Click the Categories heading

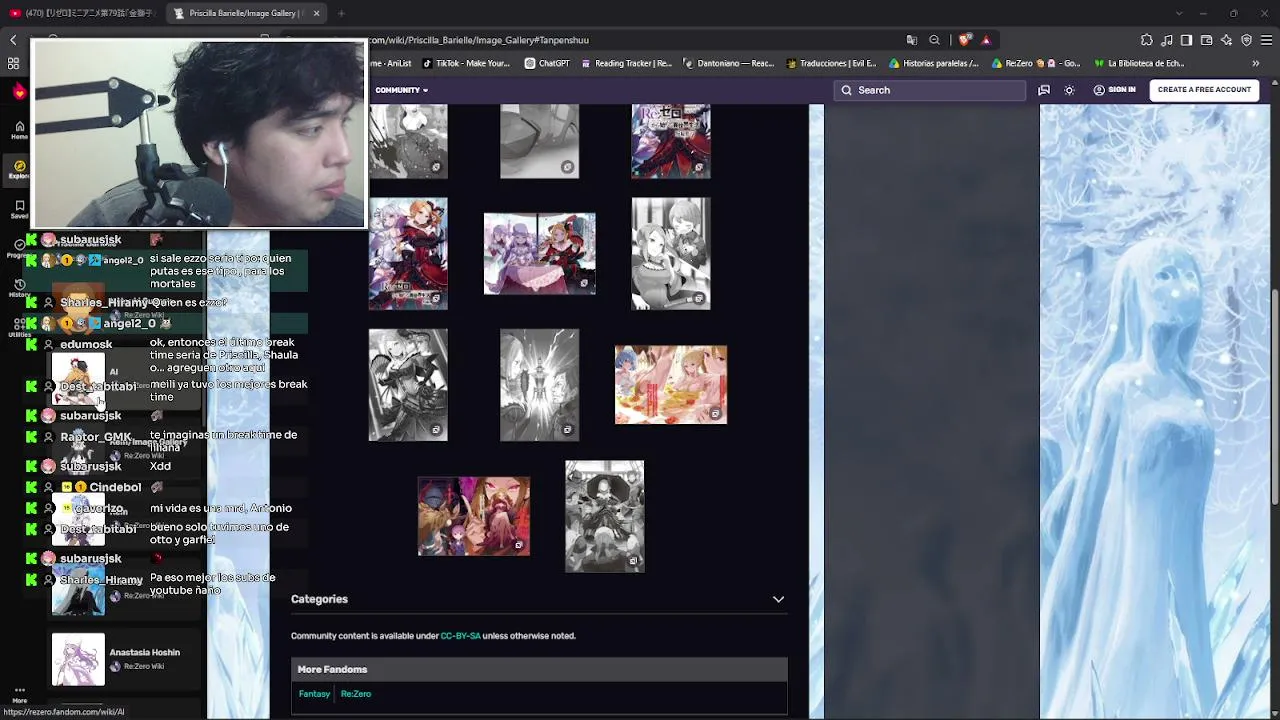point(319,599)
